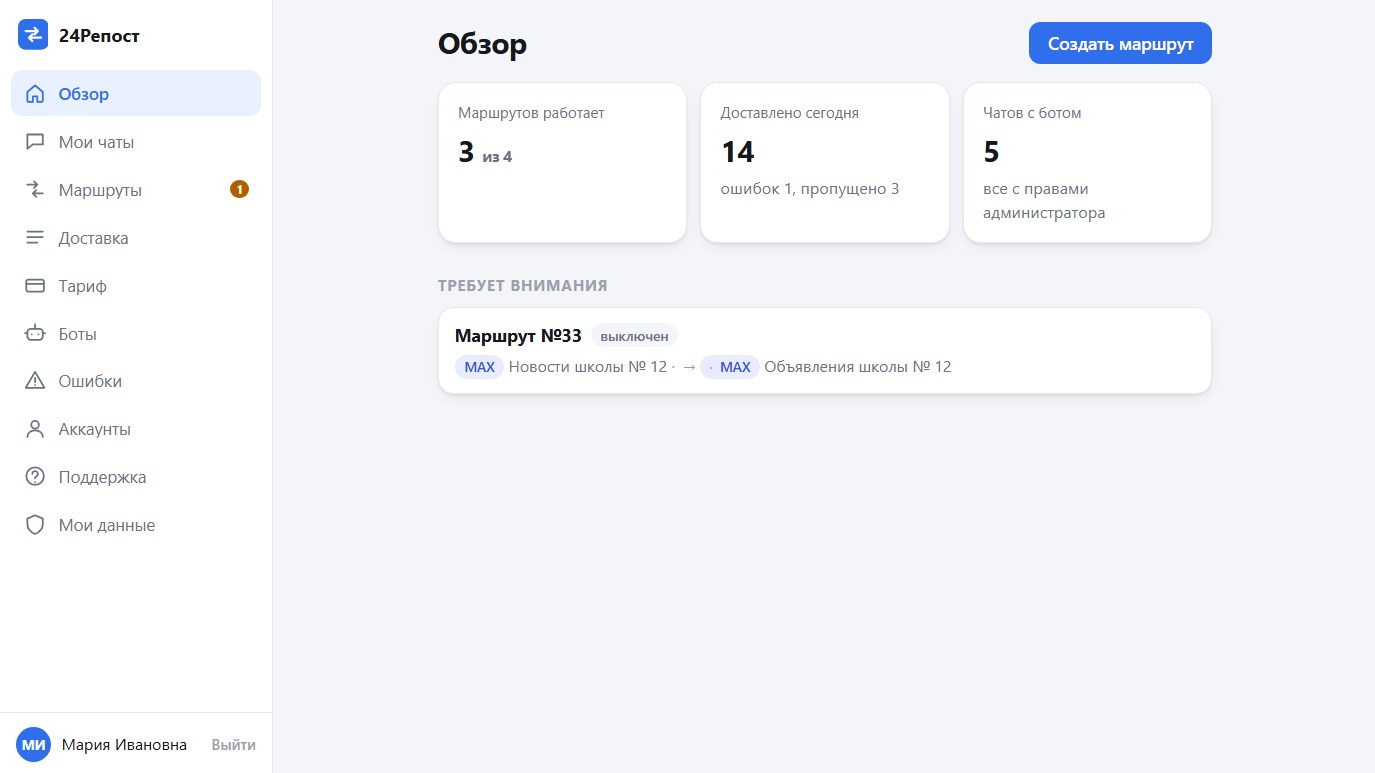
Task: Open the Маршрут №33 card
Action: 825,351
